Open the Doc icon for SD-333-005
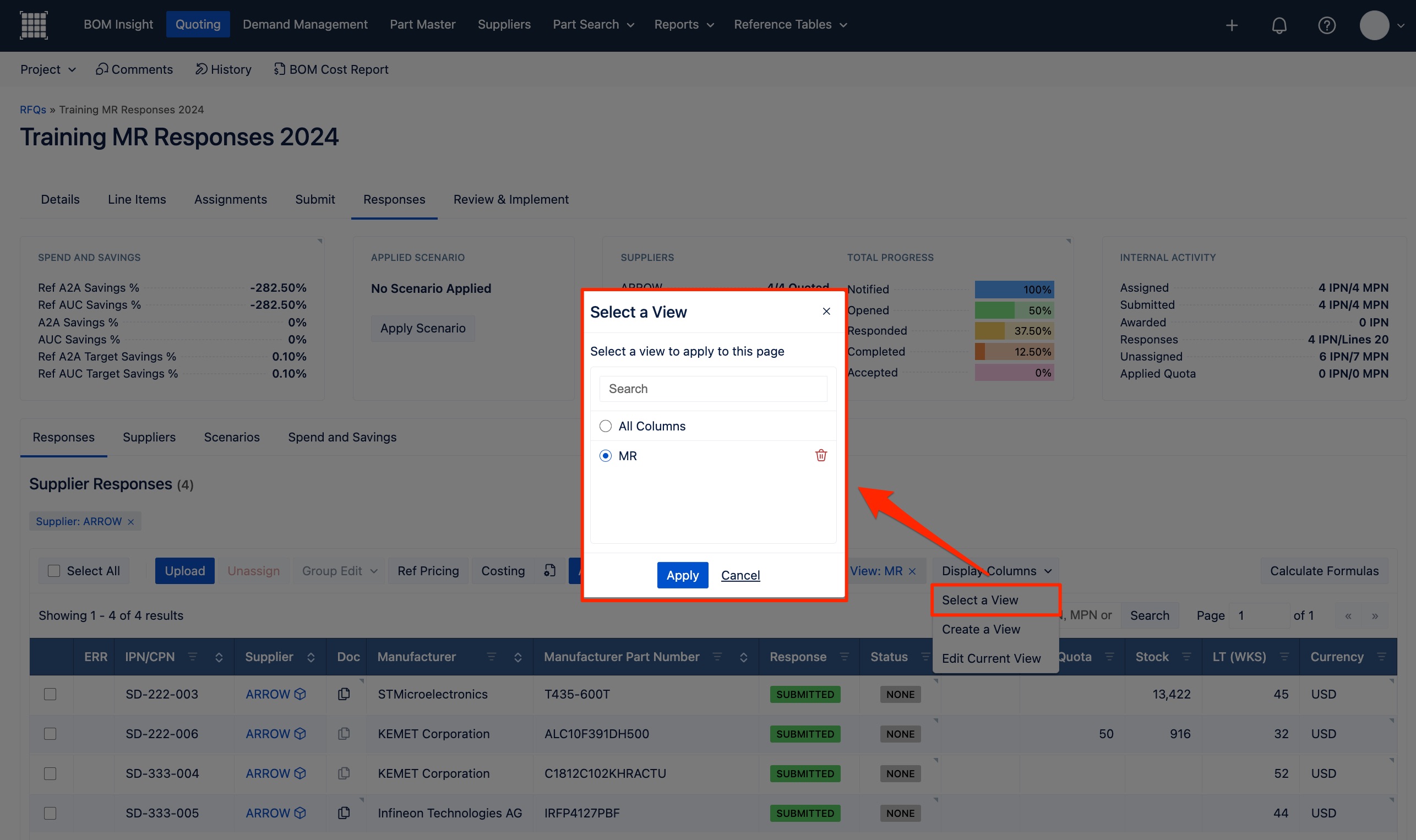 click(344, 813)
